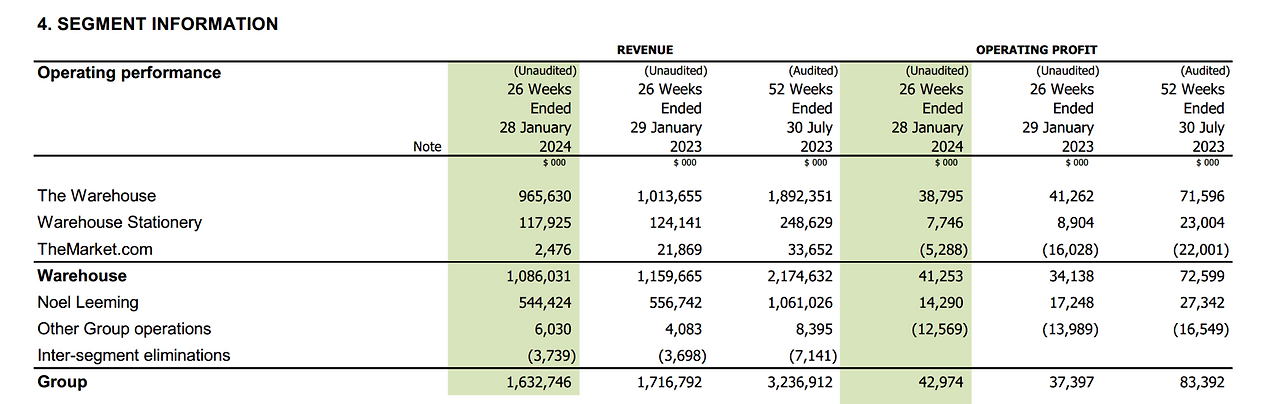Click Other Group operations revenue 6,030
Screen dimensions: 1280x404
[551, 329]
